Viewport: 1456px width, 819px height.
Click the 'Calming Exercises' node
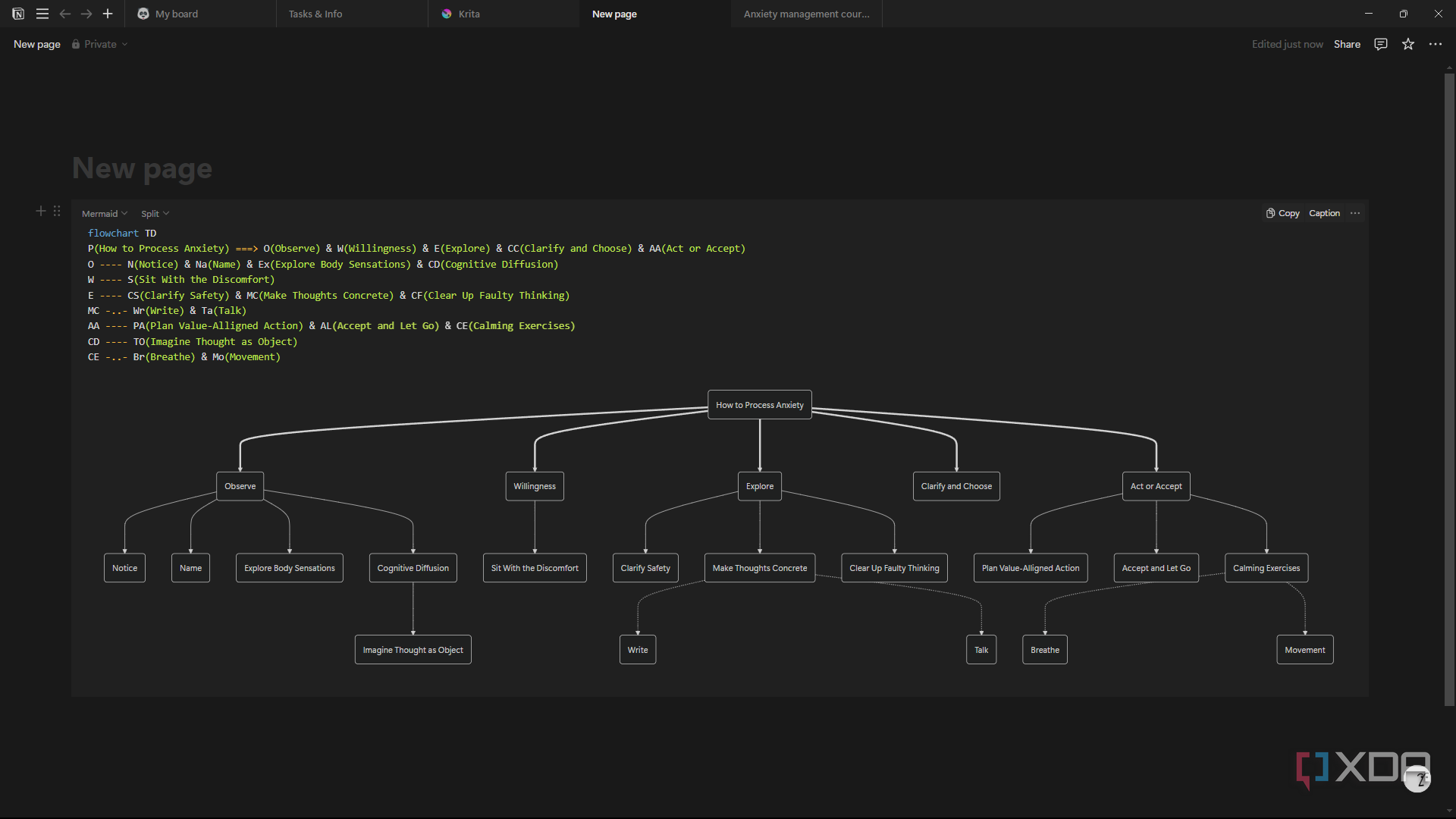tap(1266, 568)
